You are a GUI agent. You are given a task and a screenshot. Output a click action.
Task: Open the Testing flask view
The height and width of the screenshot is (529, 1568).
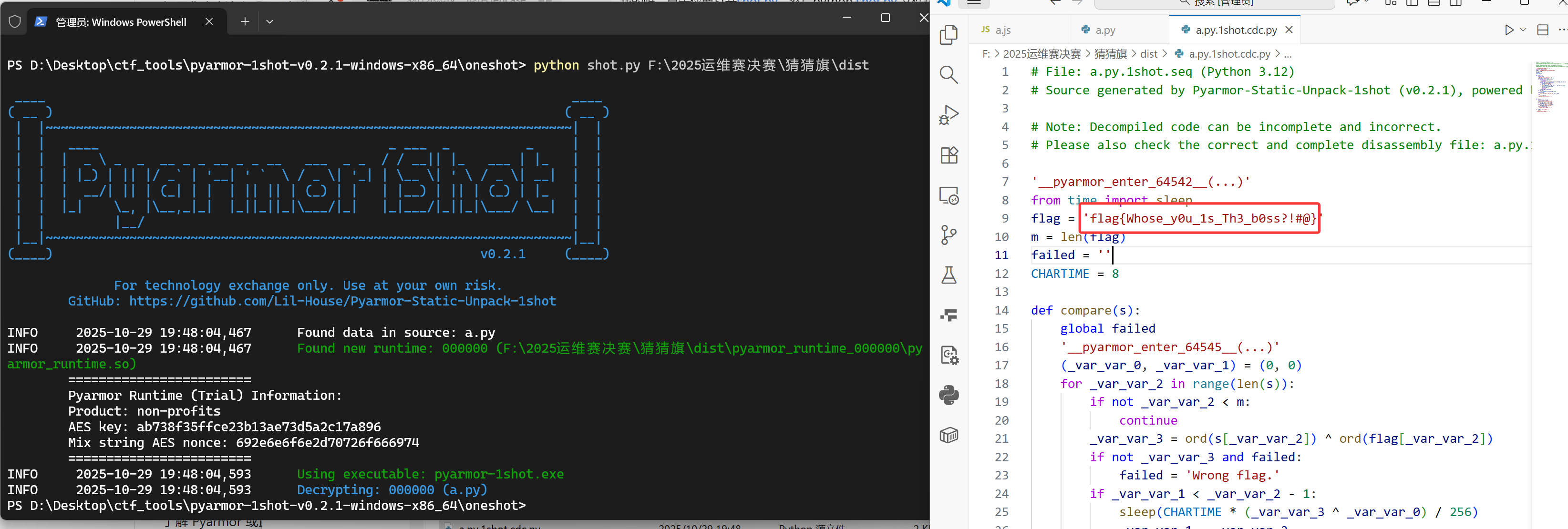point(949,275)
